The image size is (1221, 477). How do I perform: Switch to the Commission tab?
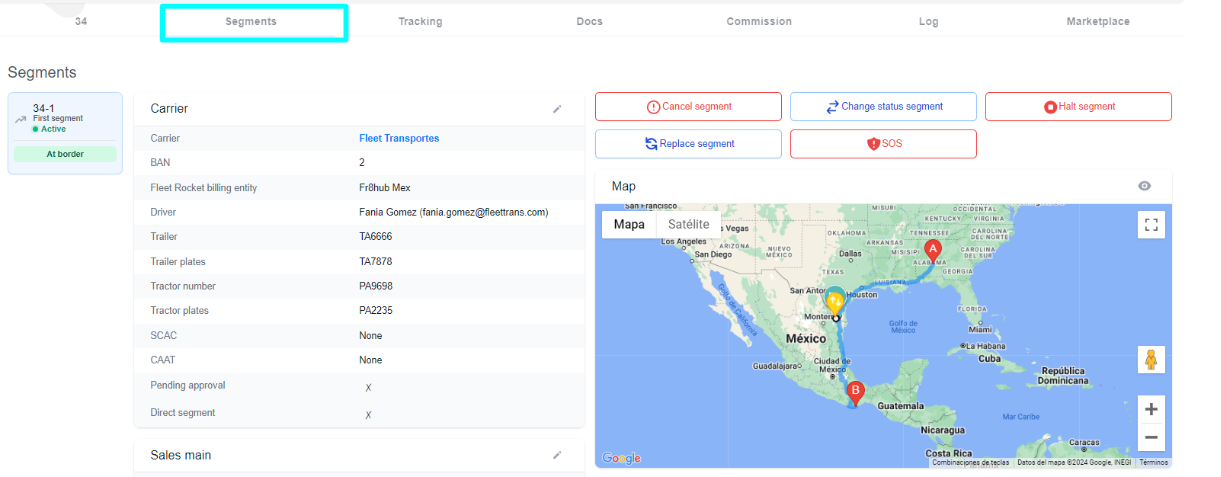759,21
